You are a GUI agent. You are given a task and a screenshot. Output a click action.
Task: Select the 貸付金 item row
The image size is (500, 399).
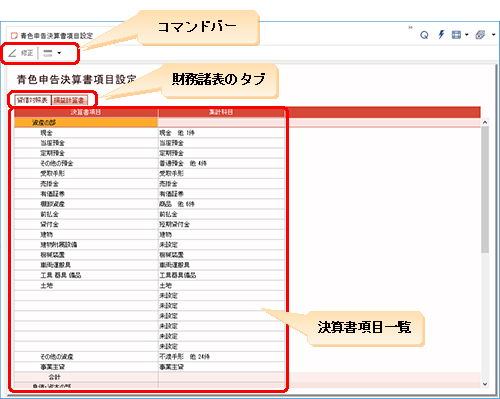point(86,224)
